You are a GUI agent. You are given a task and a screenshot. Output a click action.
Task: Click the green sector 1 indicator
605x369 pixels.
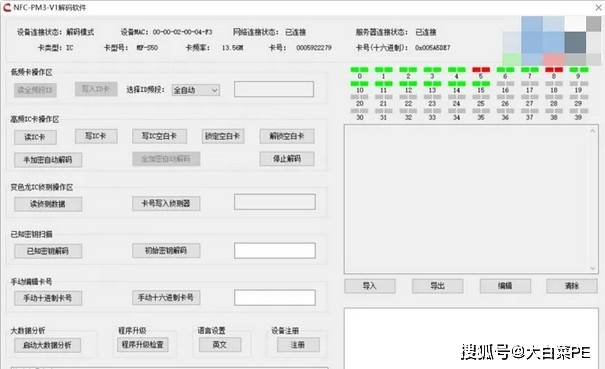(x=384, y=69)
